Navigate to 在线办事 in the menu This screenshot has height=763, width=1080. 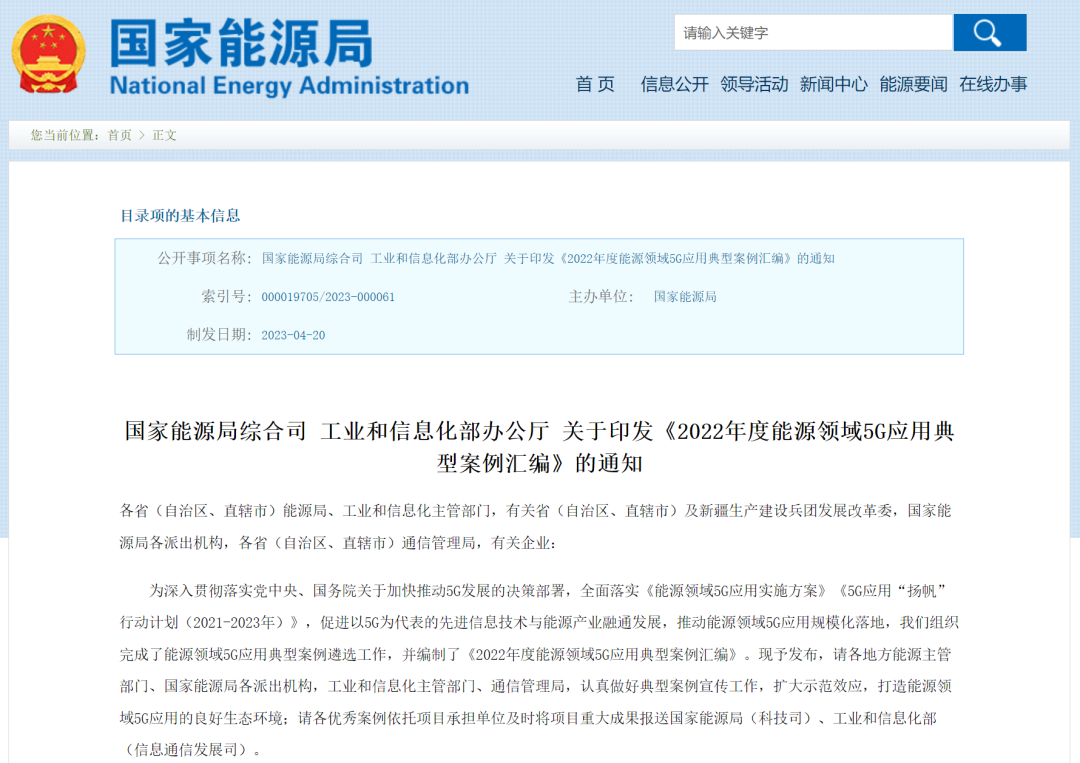[993, 85]
